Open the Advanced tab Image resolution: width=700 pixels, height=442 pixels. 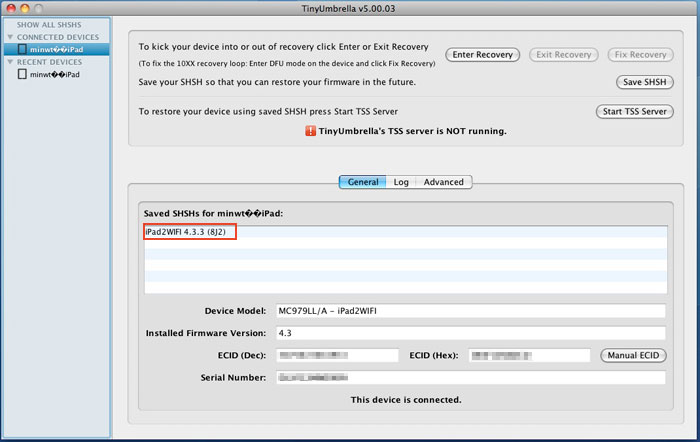(443, 182)
